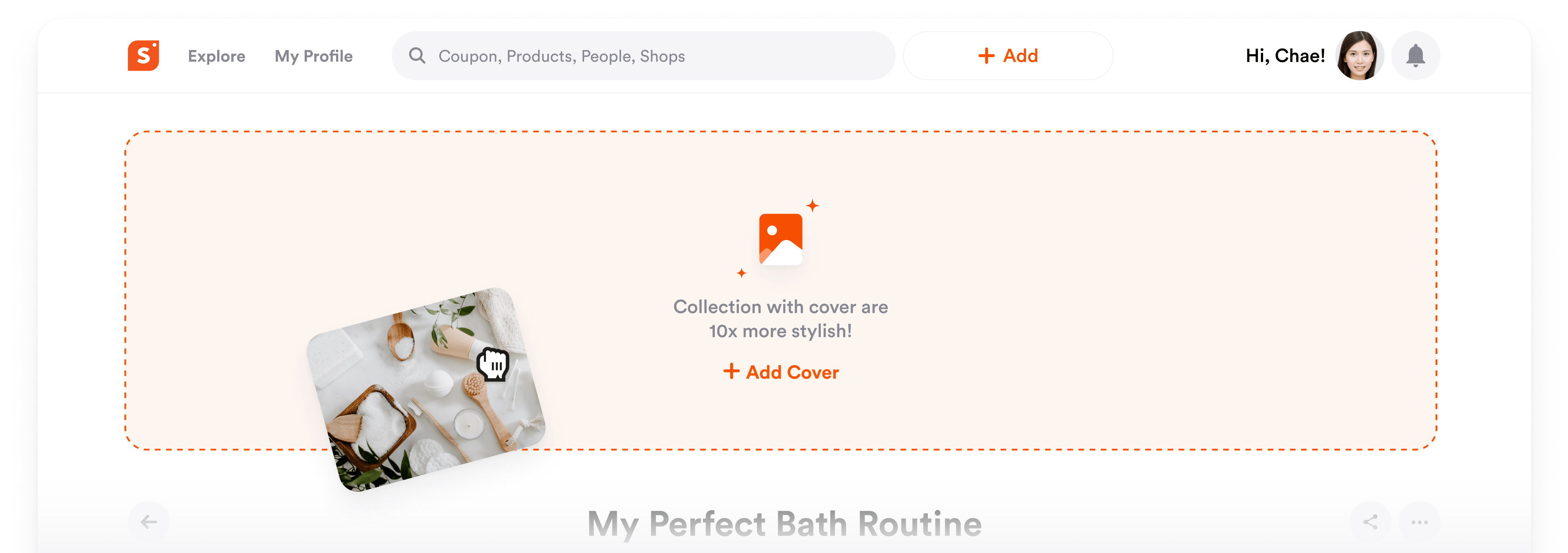
Task: Click the orange image placeholder icon
Action: [780, 239]
